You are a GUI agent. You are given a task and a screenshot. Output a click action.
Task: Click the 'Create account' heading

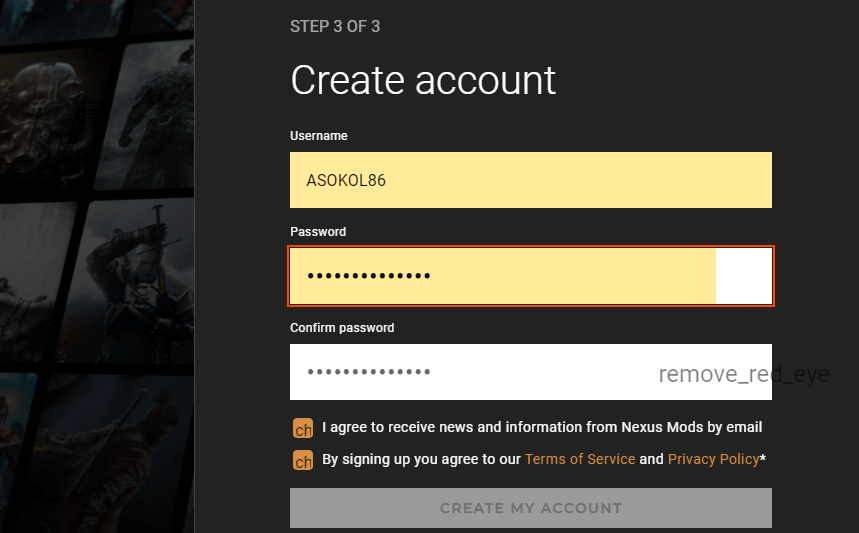(x=422, y=80)
